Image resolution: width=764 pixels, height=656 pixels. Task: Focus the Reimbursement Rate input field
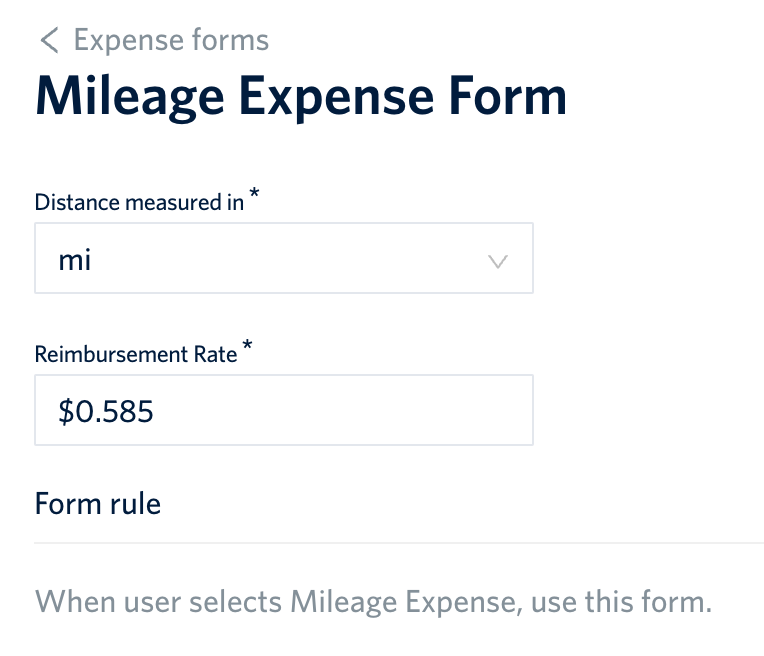[x=283, y=410]
